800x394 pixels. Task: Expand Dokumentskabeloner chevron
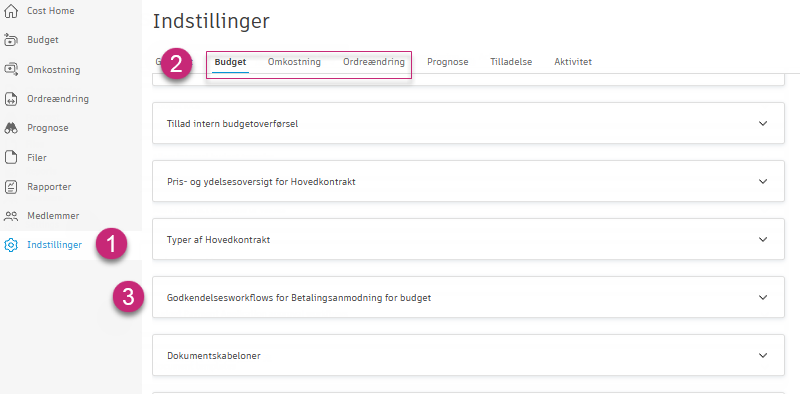click(x=763, y=355)
